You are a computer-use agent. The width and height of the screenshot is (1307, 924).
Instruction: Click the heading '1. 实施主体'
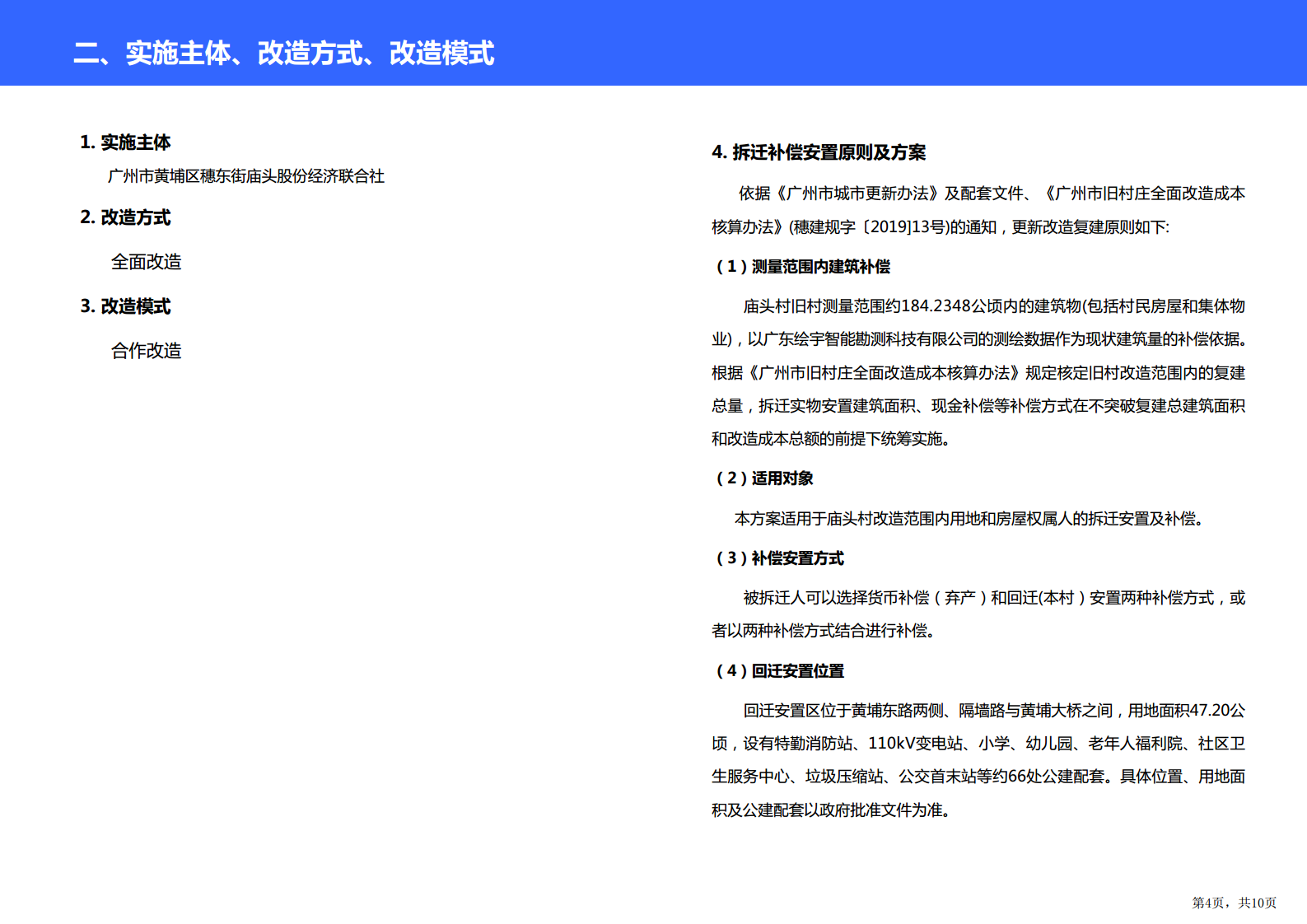pos(125,142)
